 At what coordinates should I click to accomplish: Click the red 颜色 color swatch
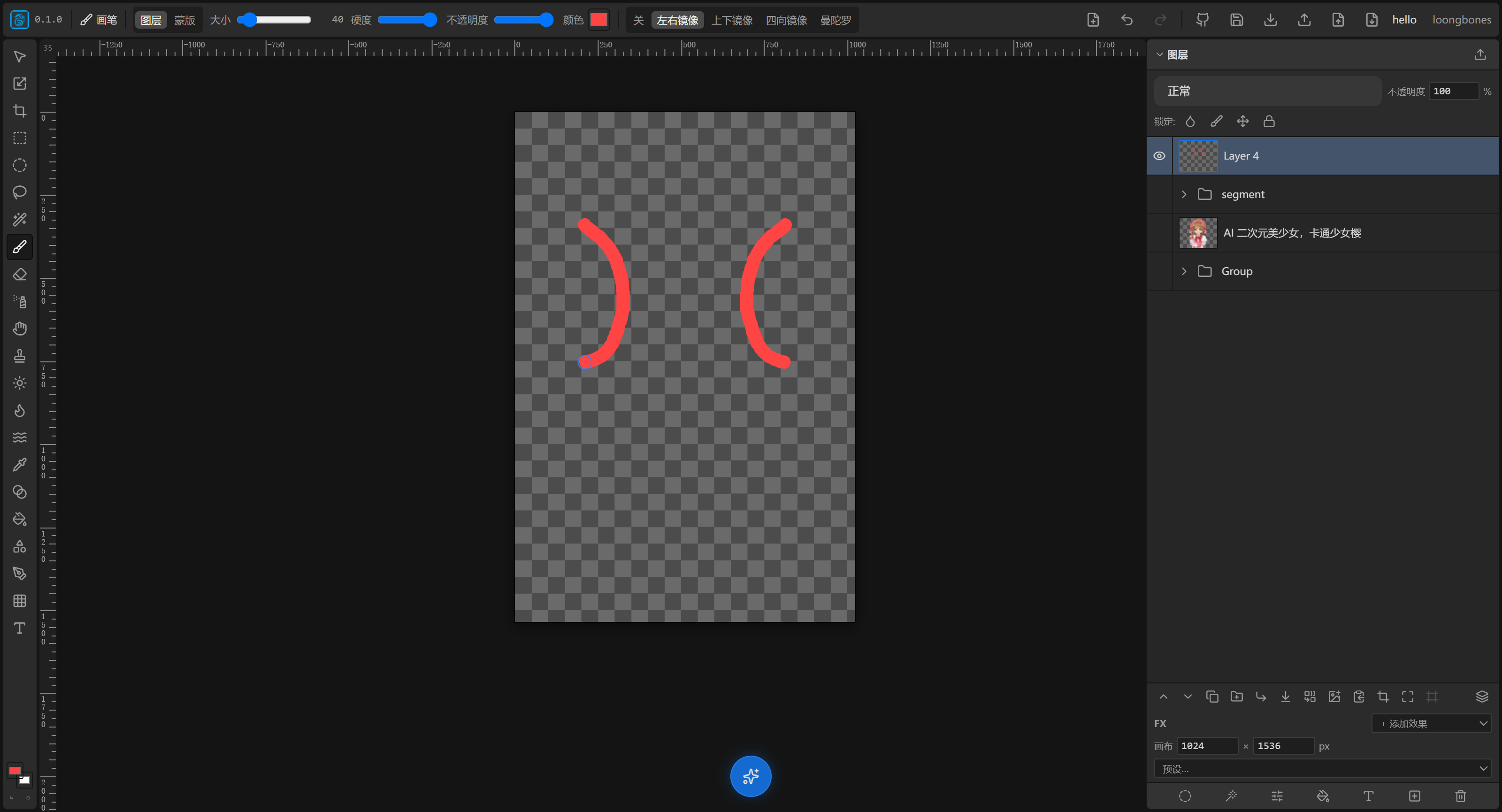599,20
